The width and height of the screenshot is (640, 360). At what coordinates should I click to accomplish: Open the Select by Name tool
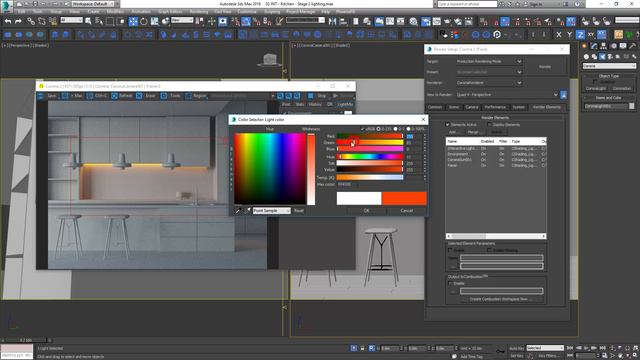(99, 21)
